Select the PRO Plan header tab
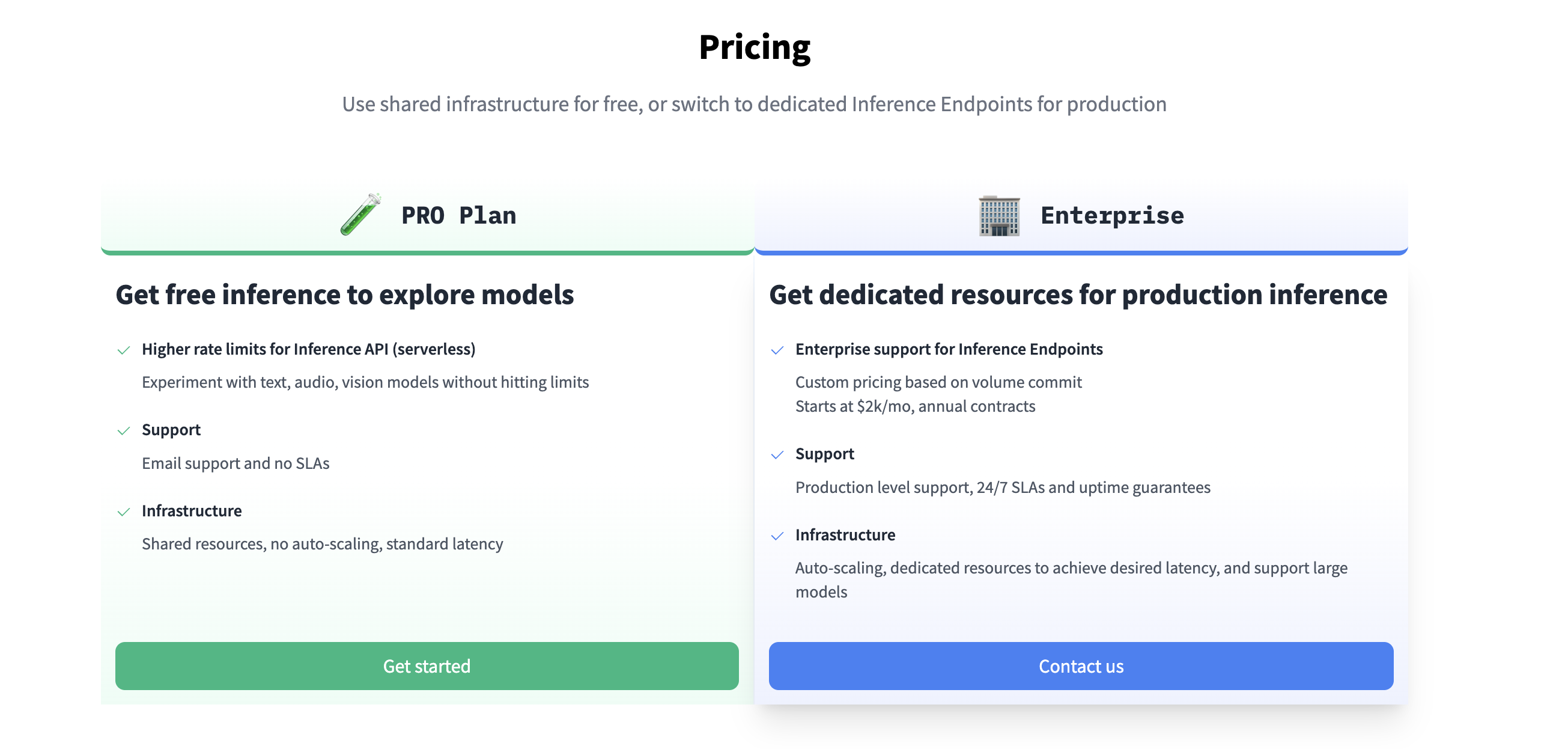The image size is (1568, 749). click(458, 216)
